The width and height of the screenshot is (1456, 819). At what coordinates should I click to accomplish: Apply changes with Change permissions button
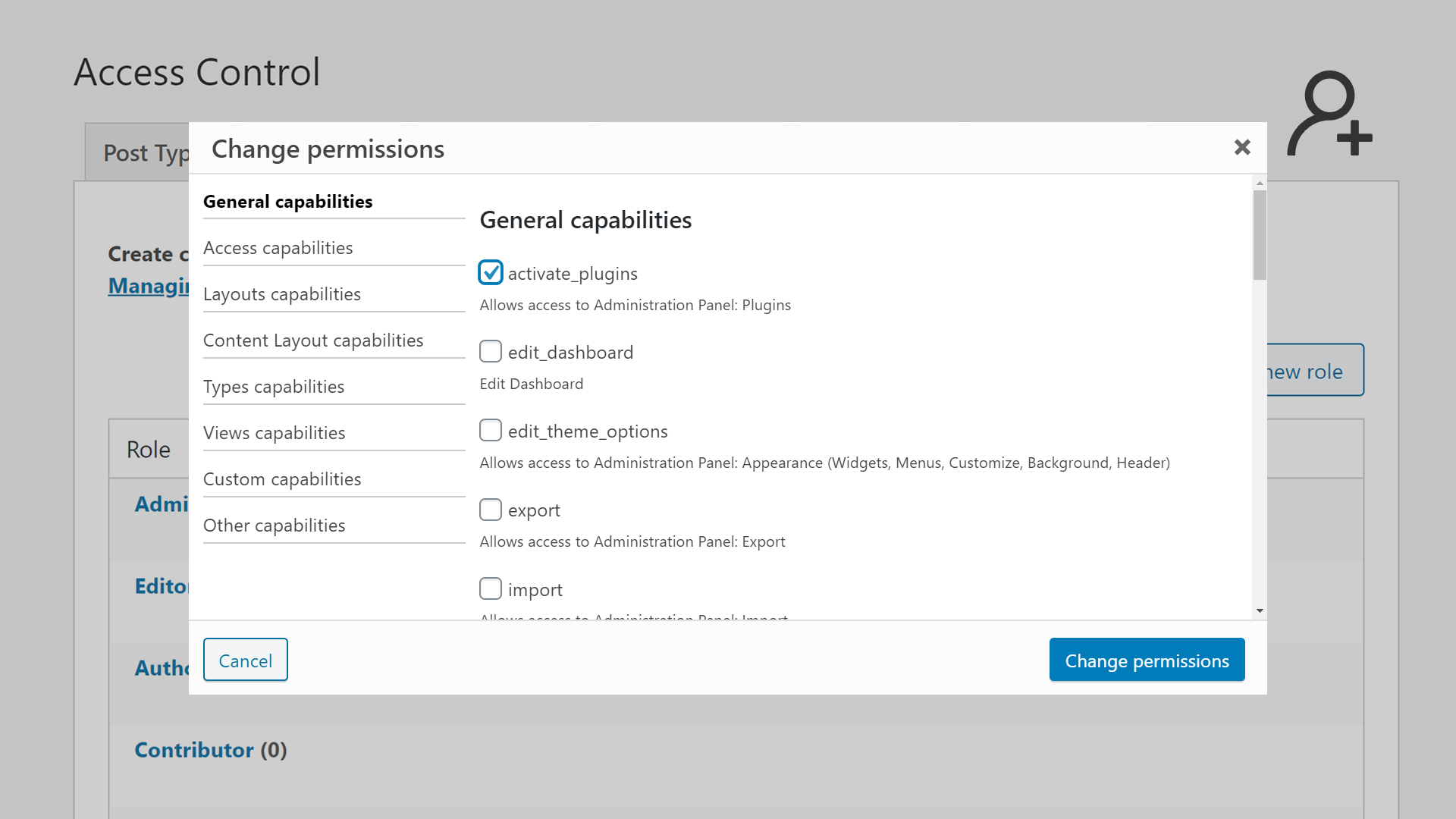(x=1147, y=660)
